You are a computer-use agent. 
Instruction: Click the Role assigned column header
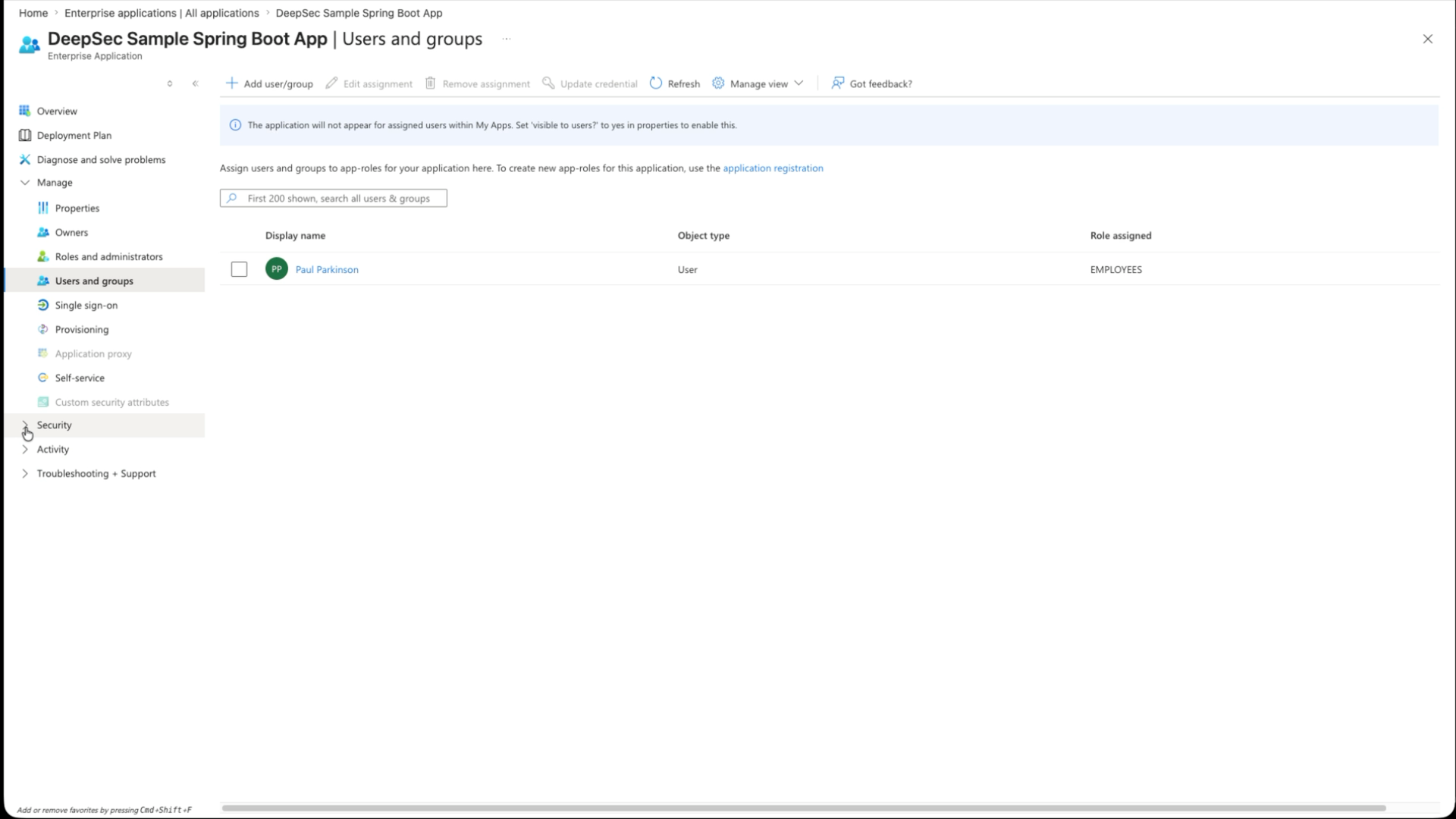pos(1121,235)
